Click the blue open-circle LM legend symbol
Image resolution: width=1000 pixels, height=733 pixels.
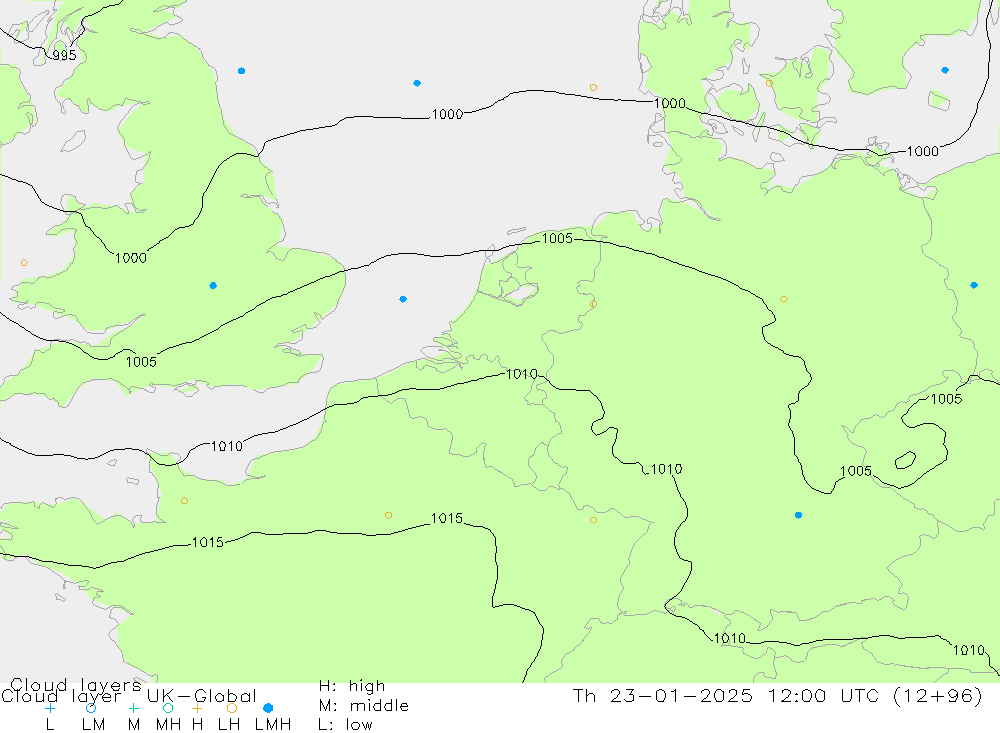pyautogui.click(x=91, y=708)
